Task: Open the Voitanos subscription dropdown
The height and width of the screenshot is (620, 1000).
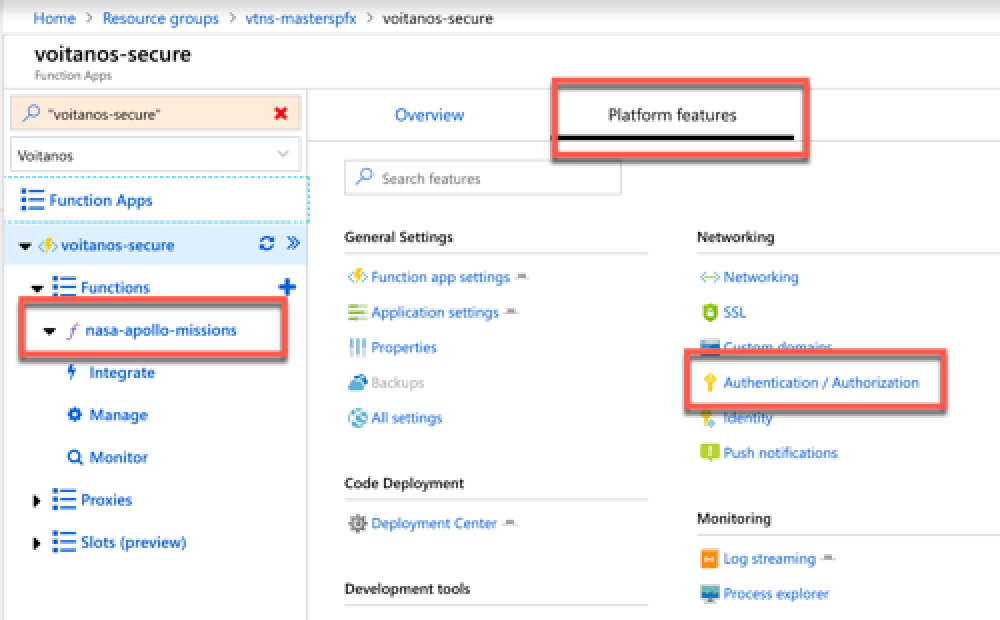Action: (x=155, y=155)
